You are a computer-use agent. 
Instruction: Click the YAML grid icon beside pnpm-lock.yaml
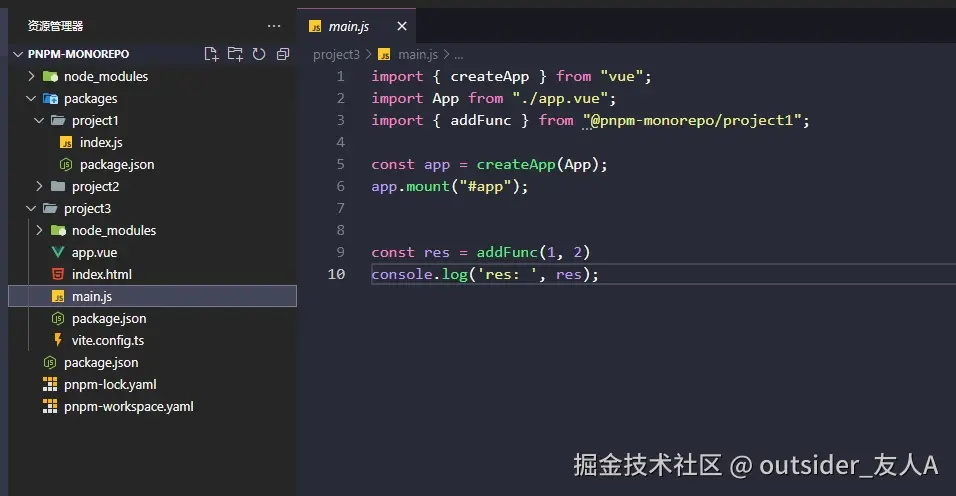[x=50, y=384]
